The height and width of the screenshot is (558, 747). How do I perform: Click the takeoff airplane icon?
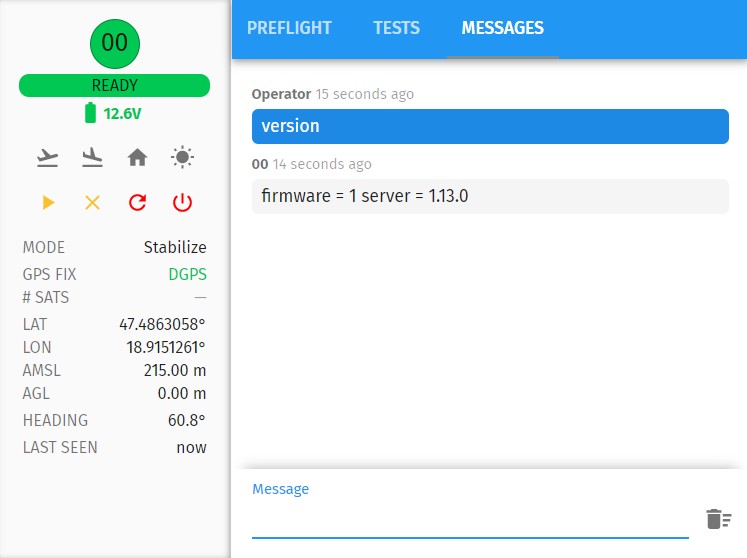[x=47, y=157]
